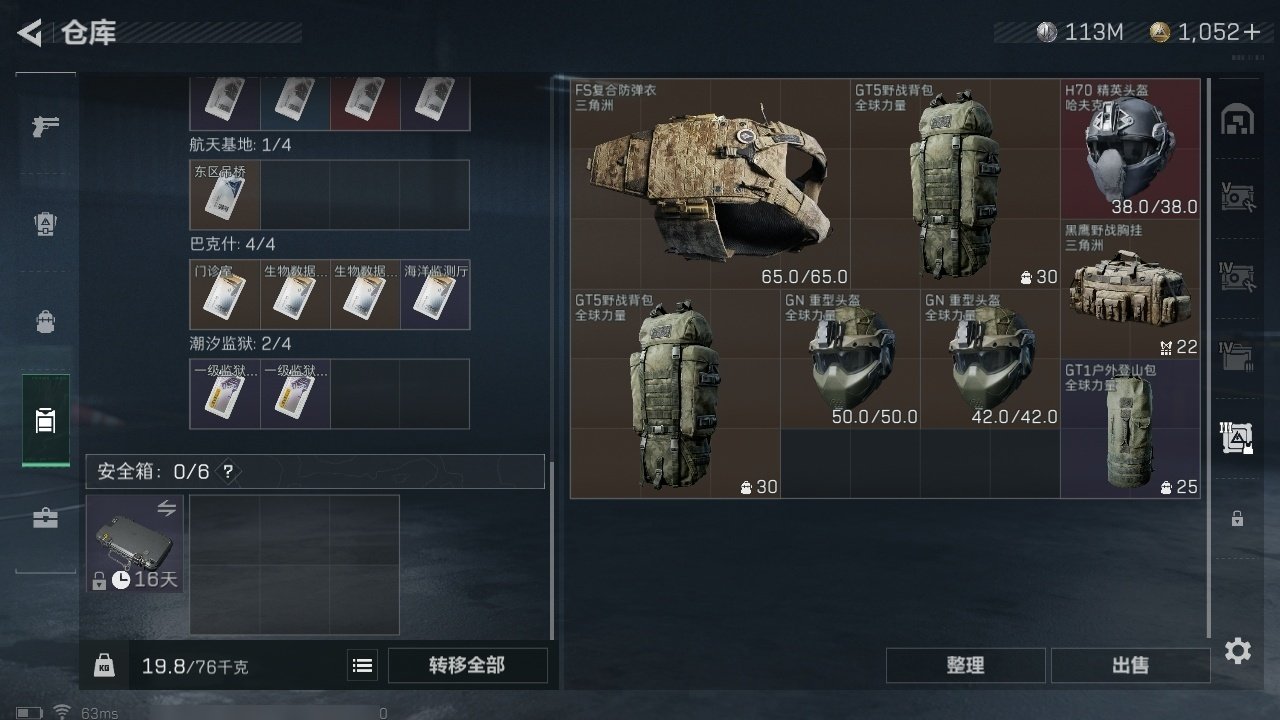The image size is (1280, 720).
Task: Click Transfer All button 转移全部
Action: tap(467, 665)
